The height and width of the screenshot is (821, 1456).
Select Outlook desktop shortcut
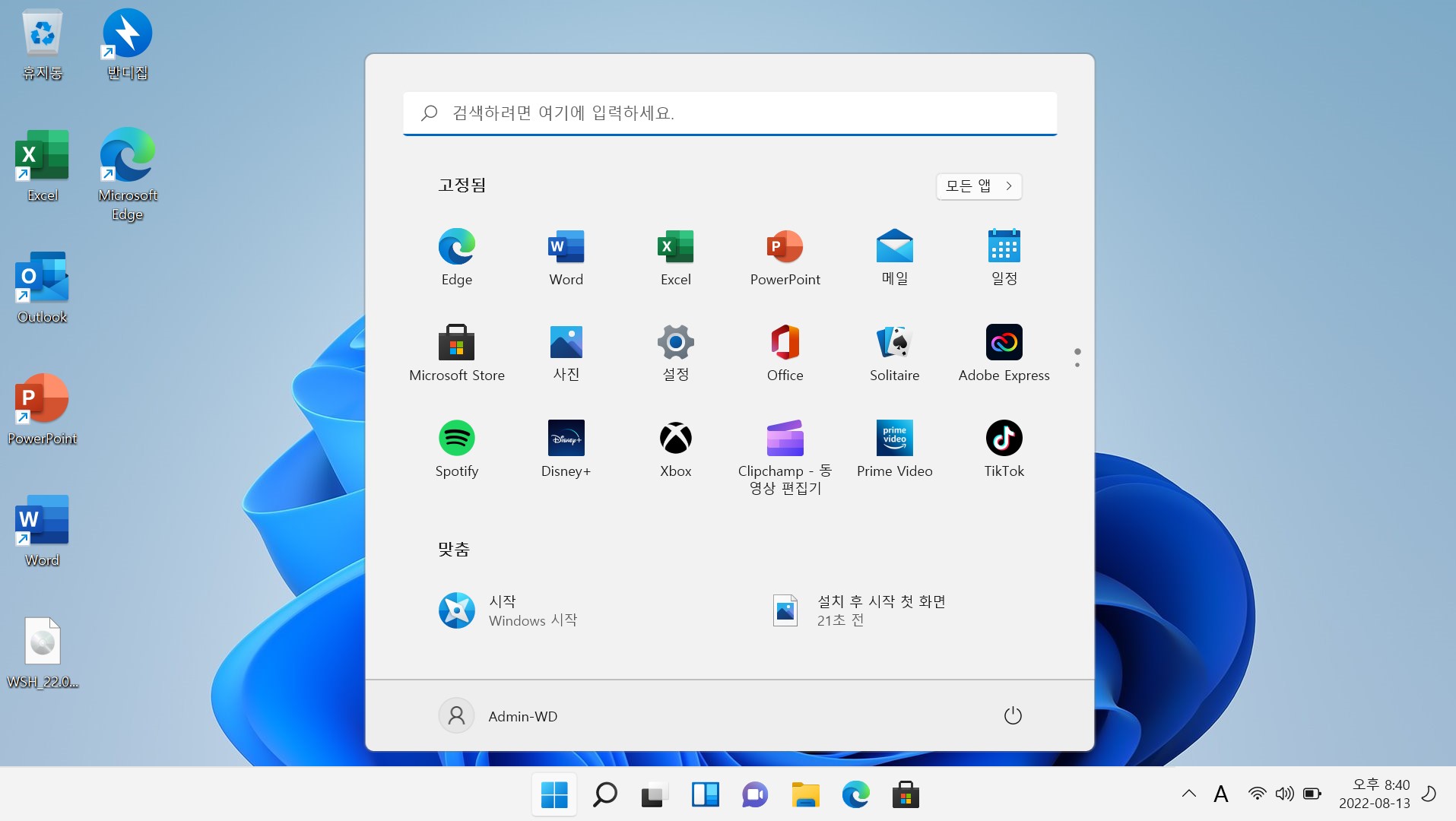click(x=43, y=287)
